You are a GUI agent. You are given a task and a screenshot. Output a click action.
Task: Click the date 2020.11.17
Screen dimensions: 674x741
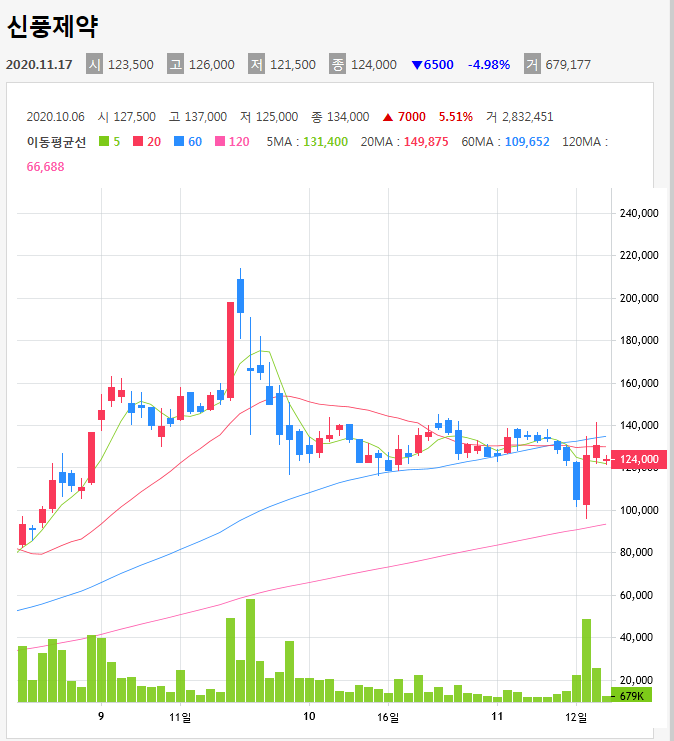coord(39,64)
